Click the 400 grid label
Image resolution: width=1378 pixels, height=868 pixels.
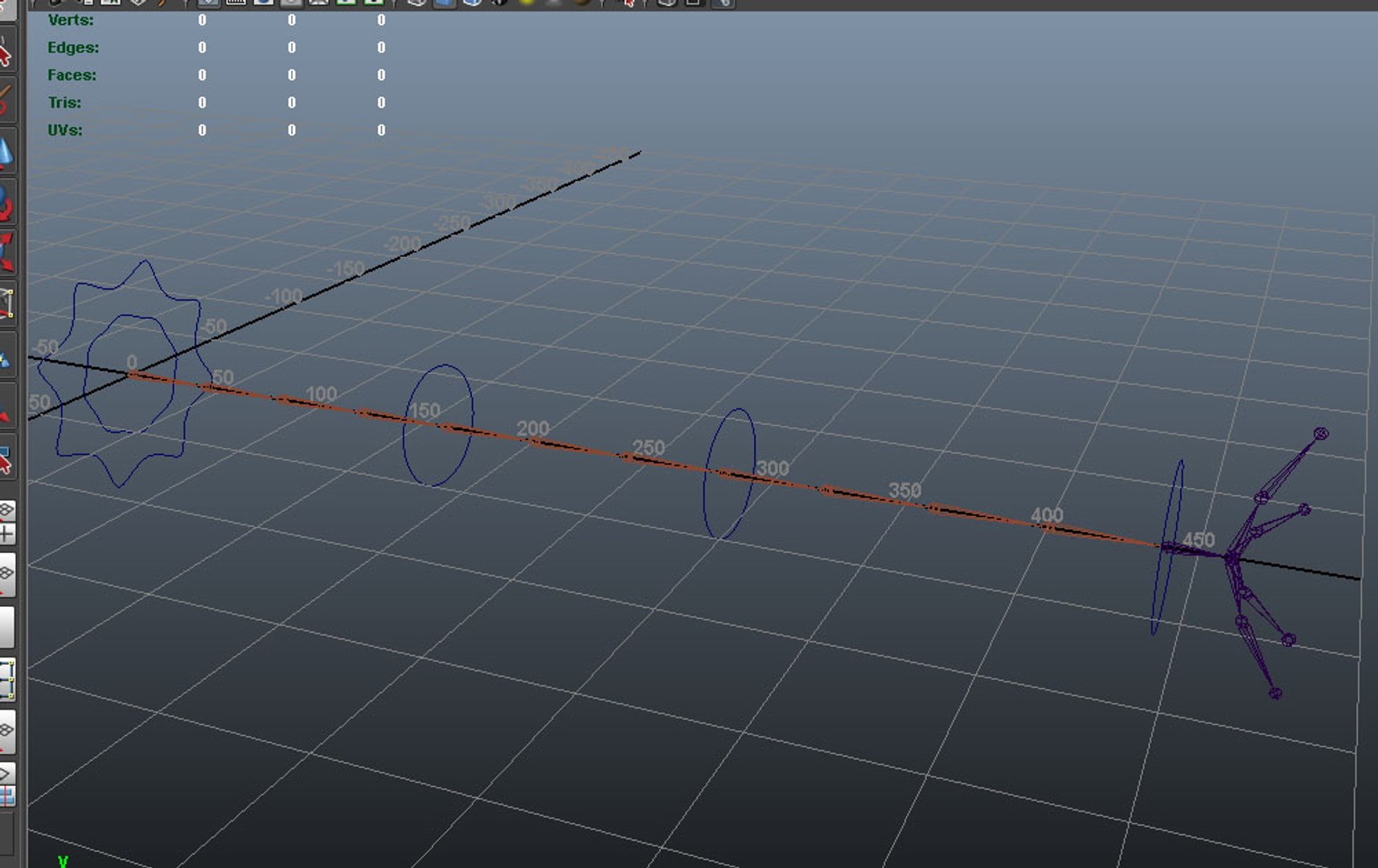tap(1047, 514)
